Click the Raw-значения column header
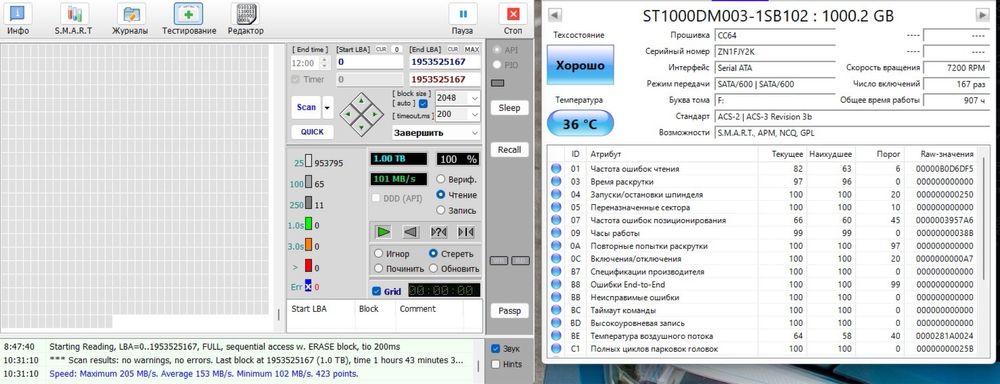Image resolution: width=1000 pixels, height=384 pixels. click(x=942, y=154)
